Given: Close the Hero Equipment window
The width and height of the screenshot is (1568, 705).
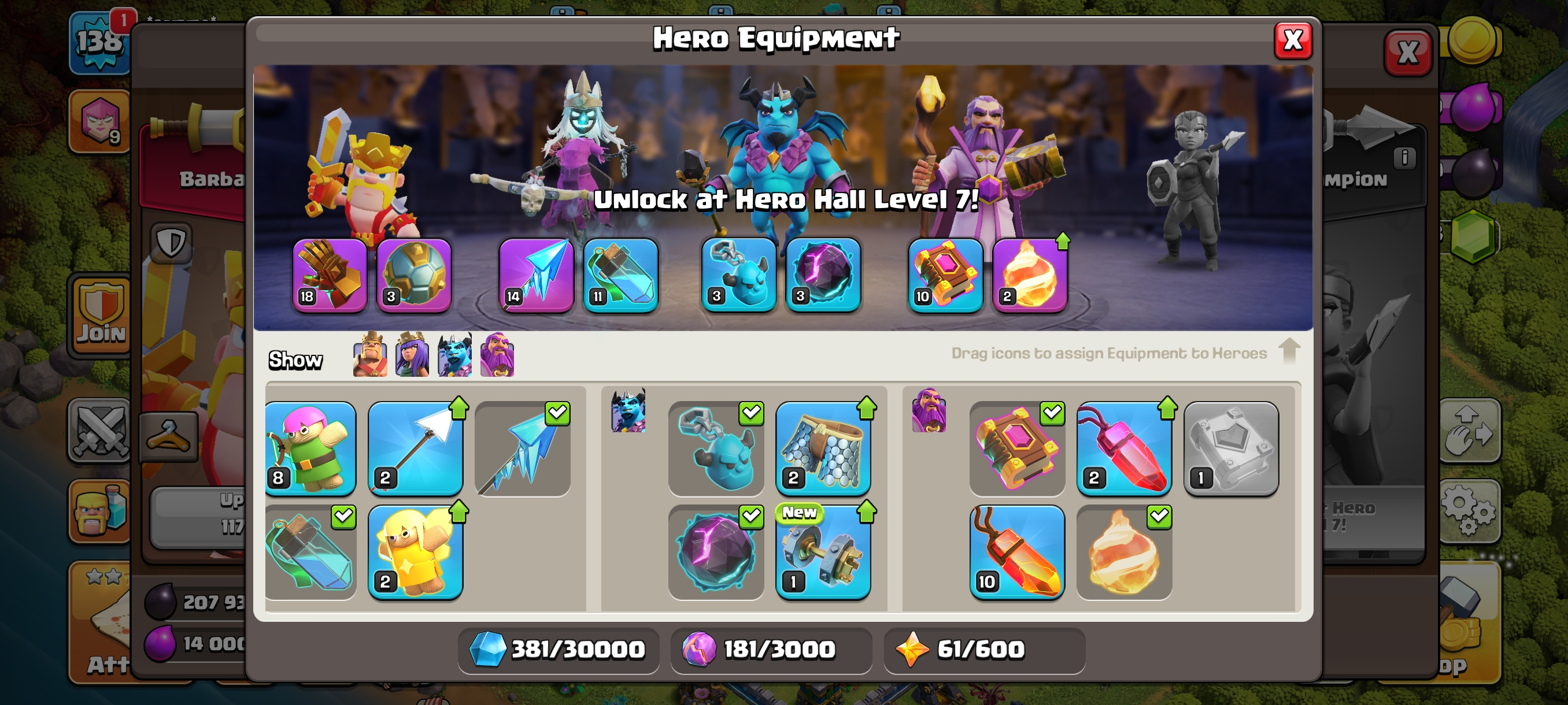Looking at the screenshot, I should [1293, 41].
